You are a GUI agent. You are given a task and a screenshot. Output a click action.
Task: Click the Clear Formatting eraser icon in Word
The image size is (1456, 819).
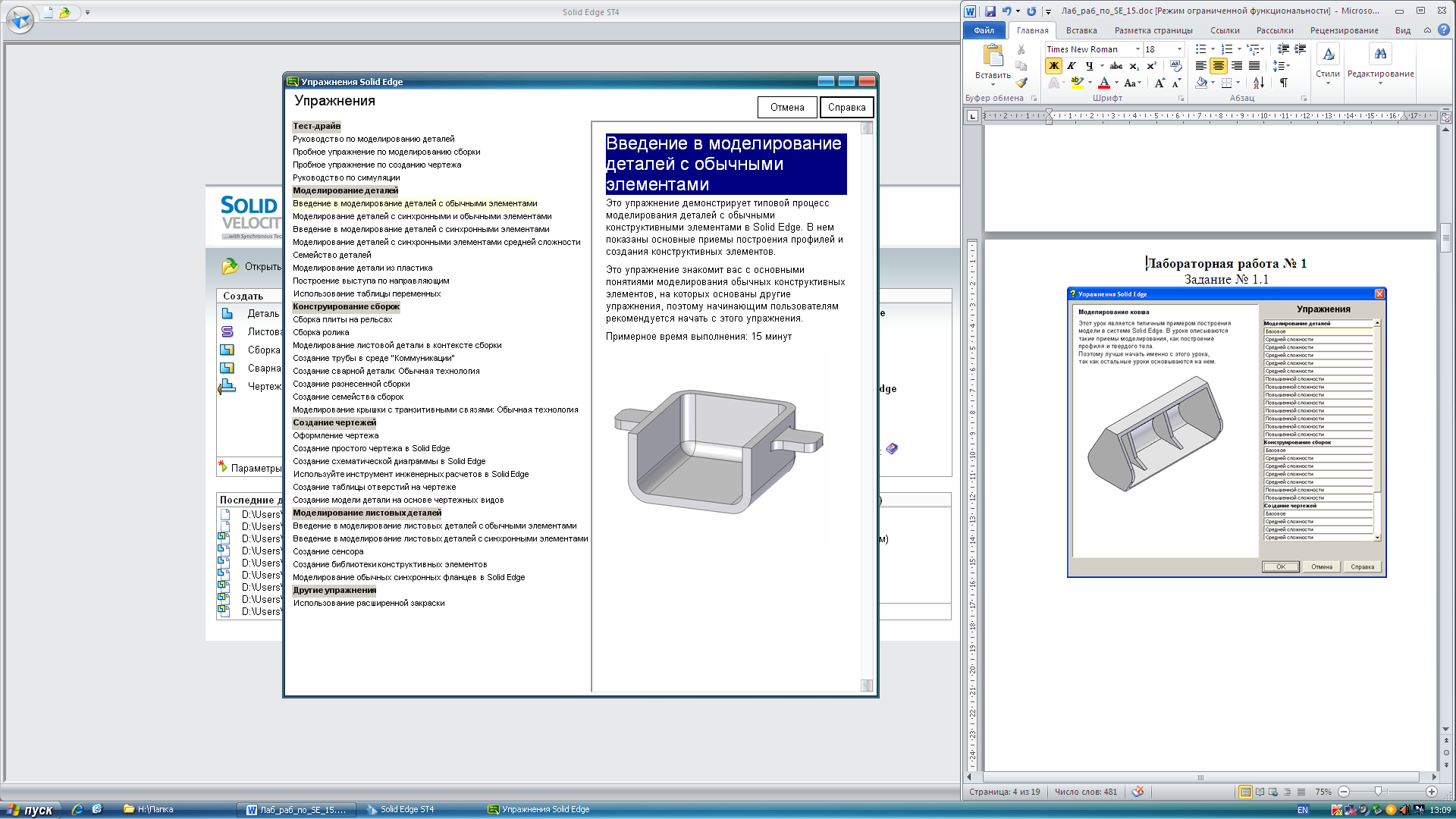click(x=1176, y=66)
